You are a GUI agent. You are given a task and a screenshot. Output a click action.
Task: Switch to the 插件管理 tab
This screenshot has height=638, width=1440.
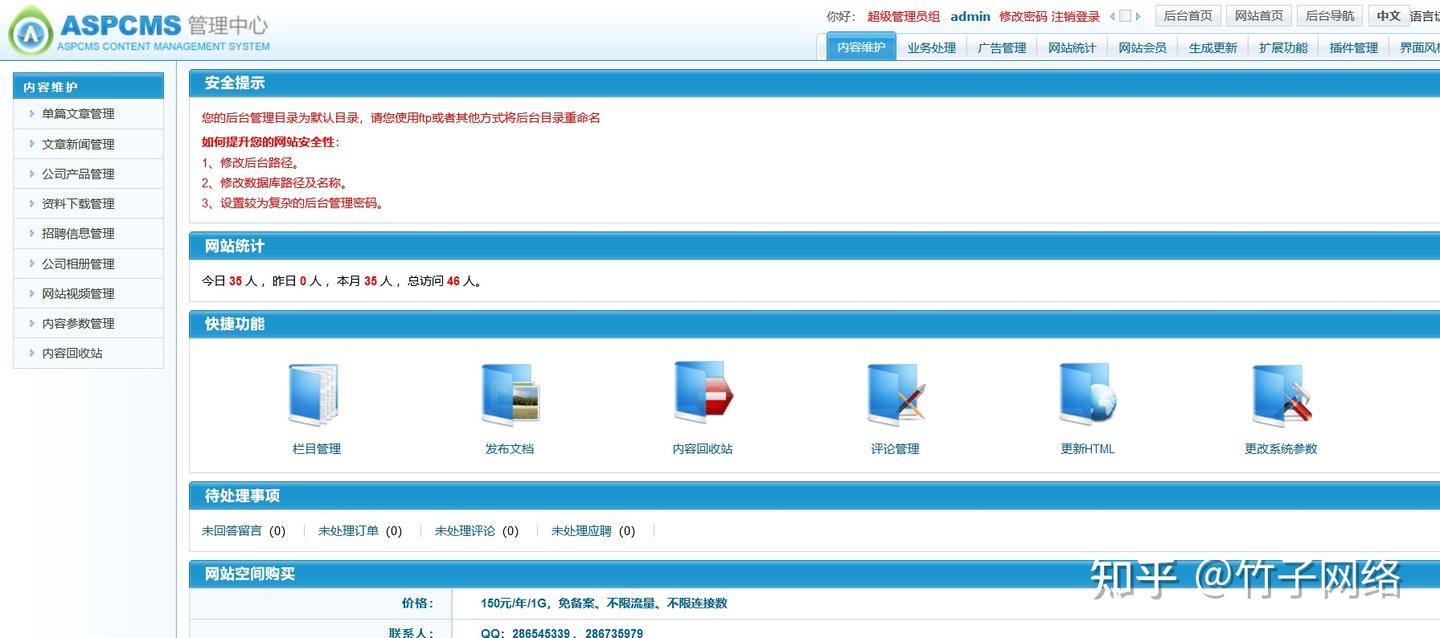pos(1353,47)
